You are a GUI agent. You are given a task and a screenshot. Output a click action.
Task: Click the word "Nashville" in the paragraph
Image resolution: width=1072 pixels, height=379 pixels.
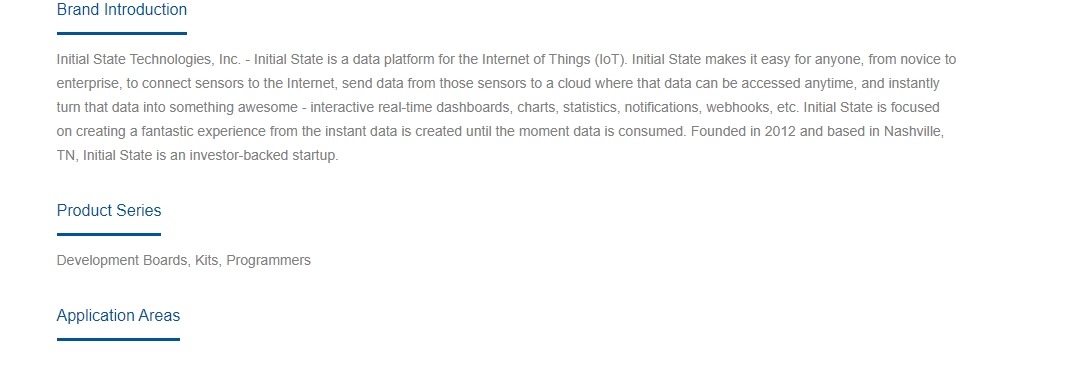click(912, 131)
